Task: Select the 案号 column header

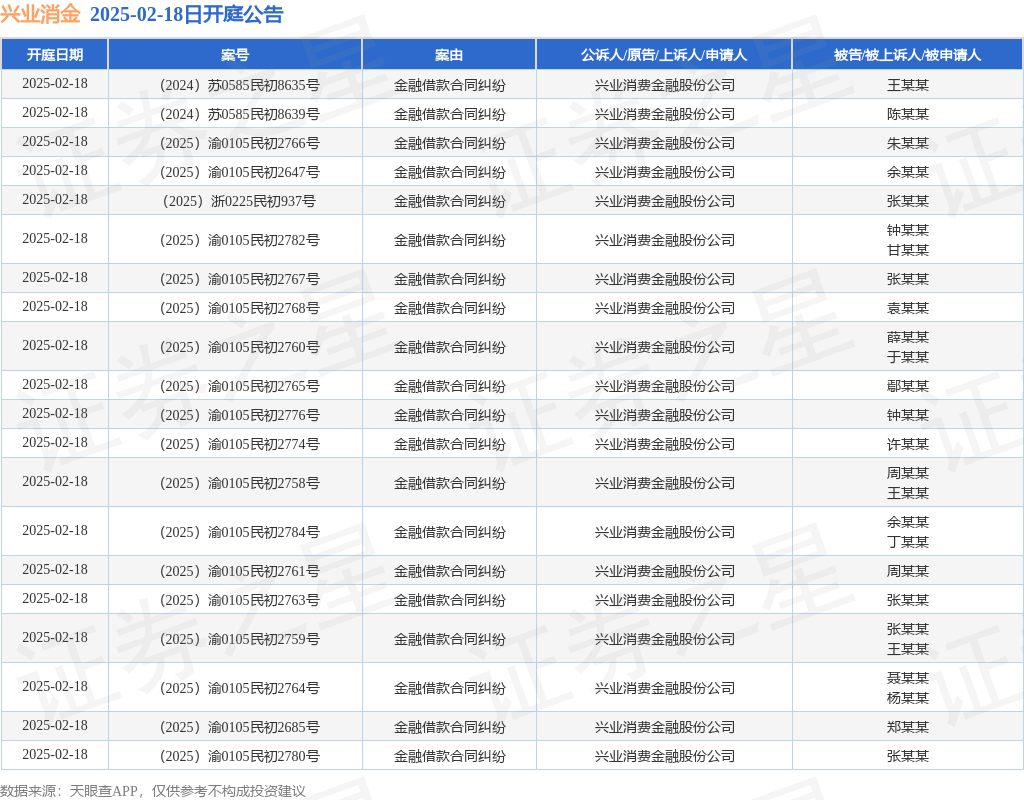Action: click(235, 55)
